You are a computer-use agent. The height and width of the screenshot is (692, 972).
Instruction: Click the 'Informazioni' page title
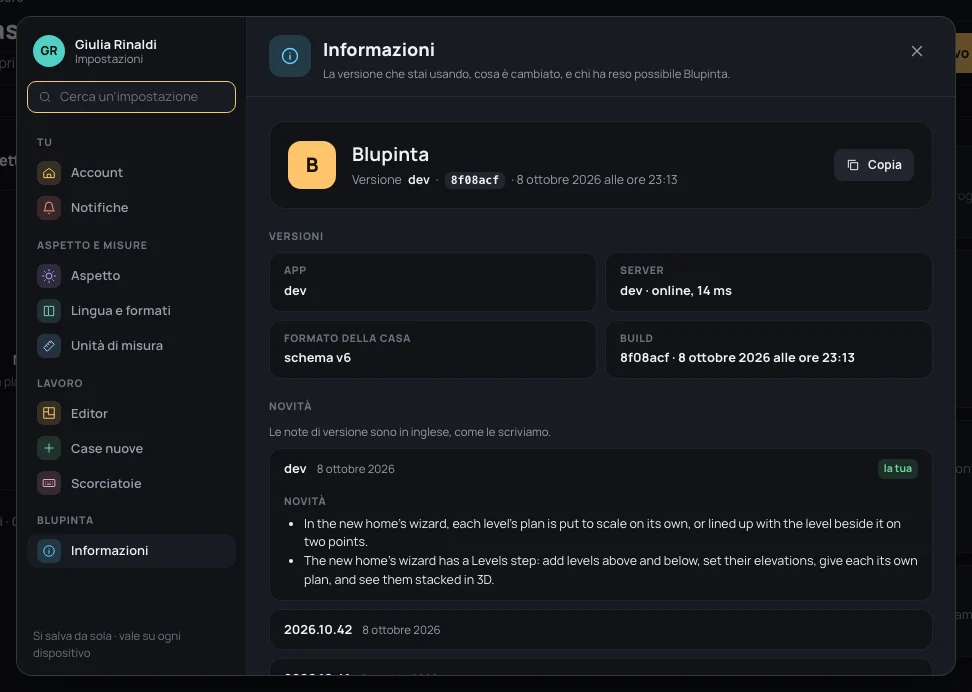(x=379, y=50)
